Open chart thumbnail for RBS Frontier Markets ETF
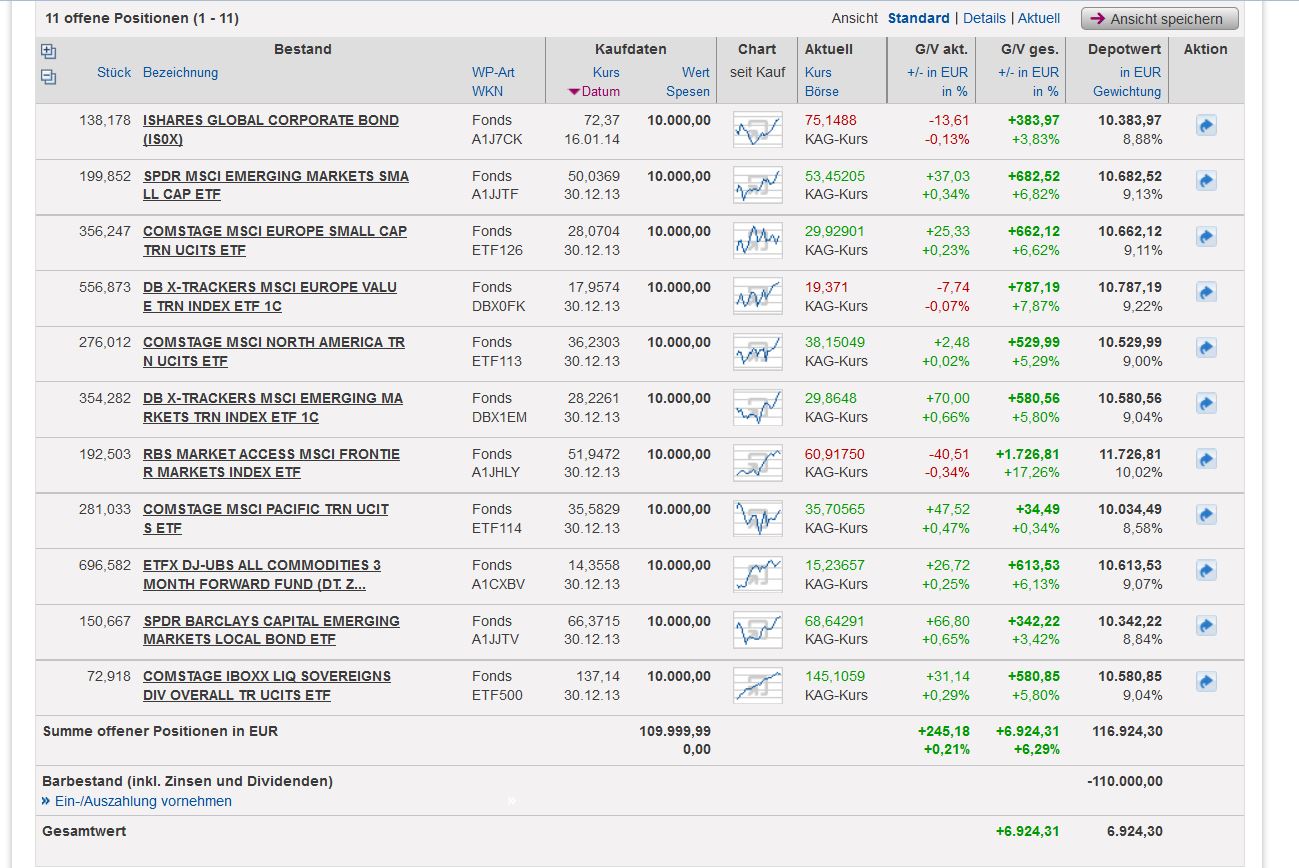The image size is (1299, 868). point(757,463)
